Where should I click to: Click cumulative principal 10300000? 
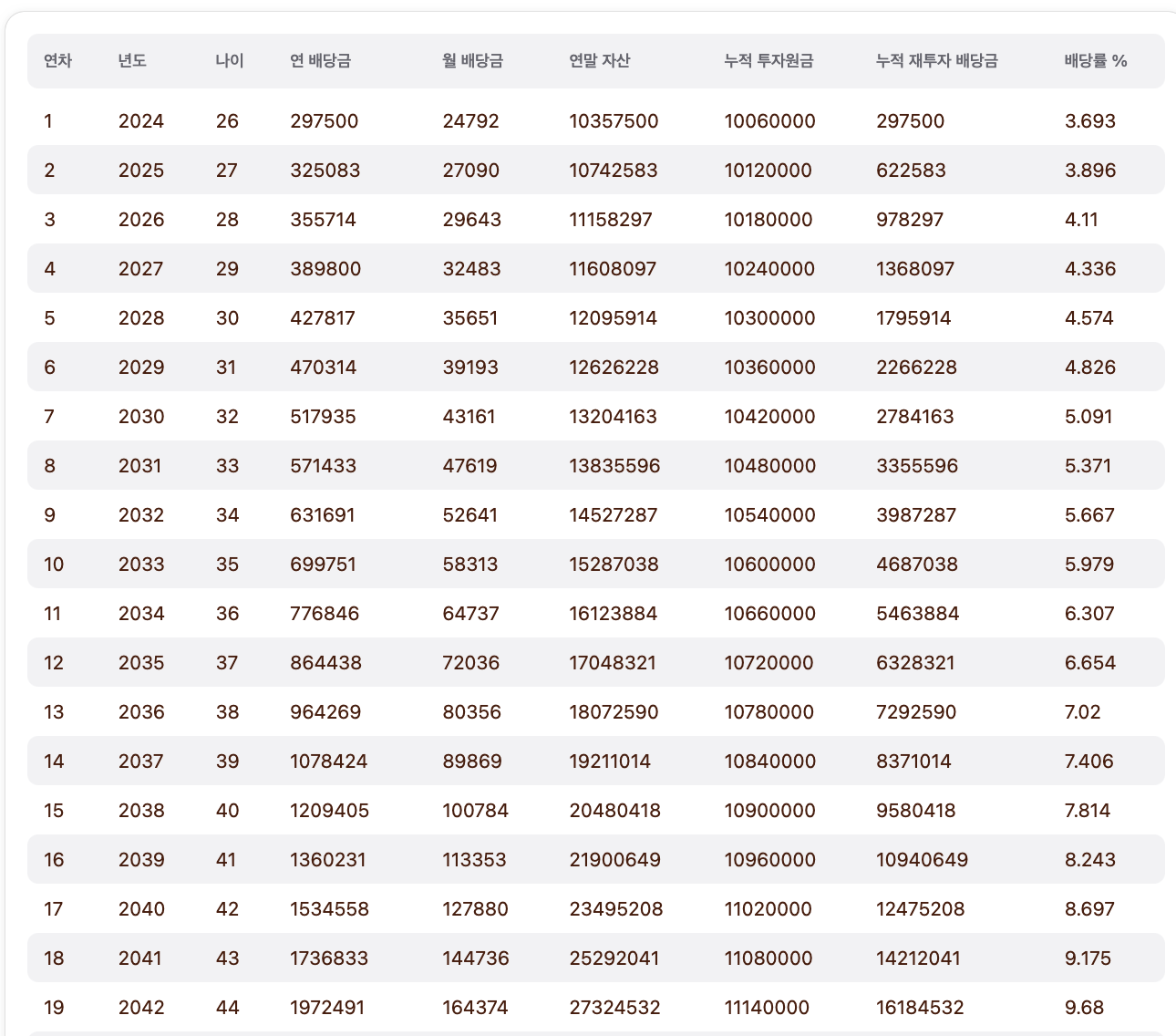coord(770,318)
